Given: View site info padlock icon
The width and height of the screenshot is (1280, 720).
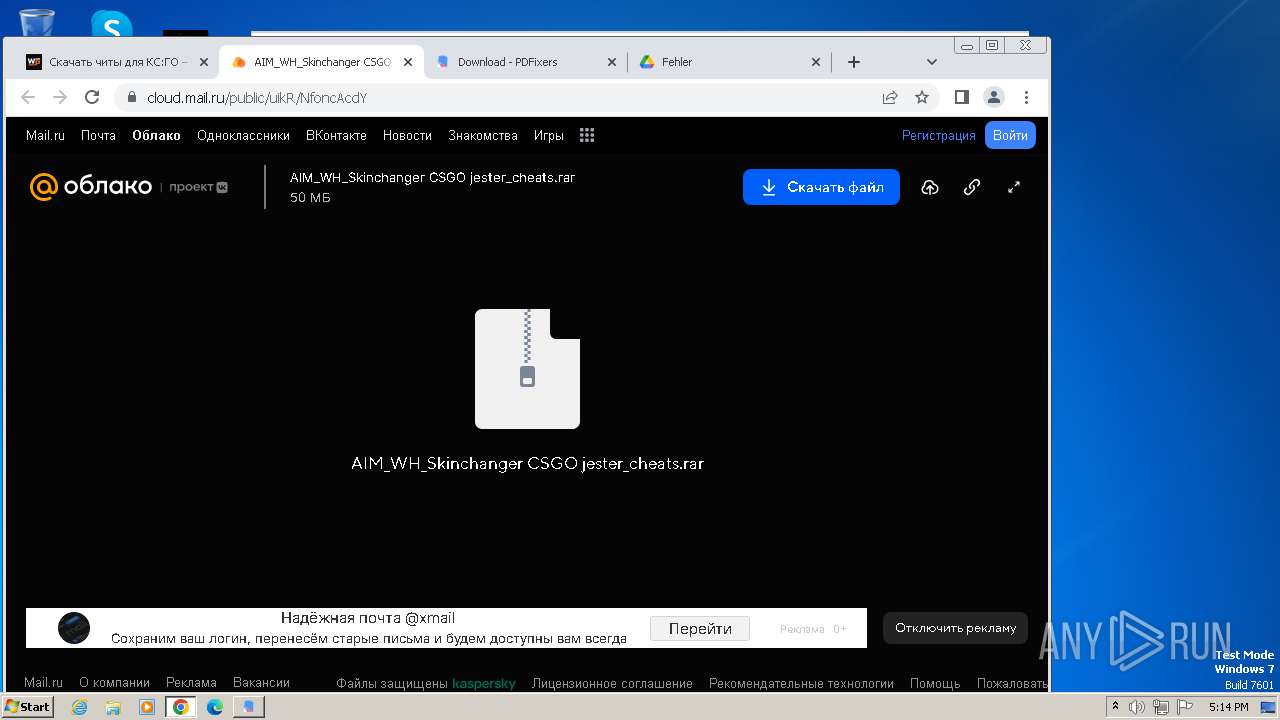Looking at the screenshot, I should (x=131, y=98).
